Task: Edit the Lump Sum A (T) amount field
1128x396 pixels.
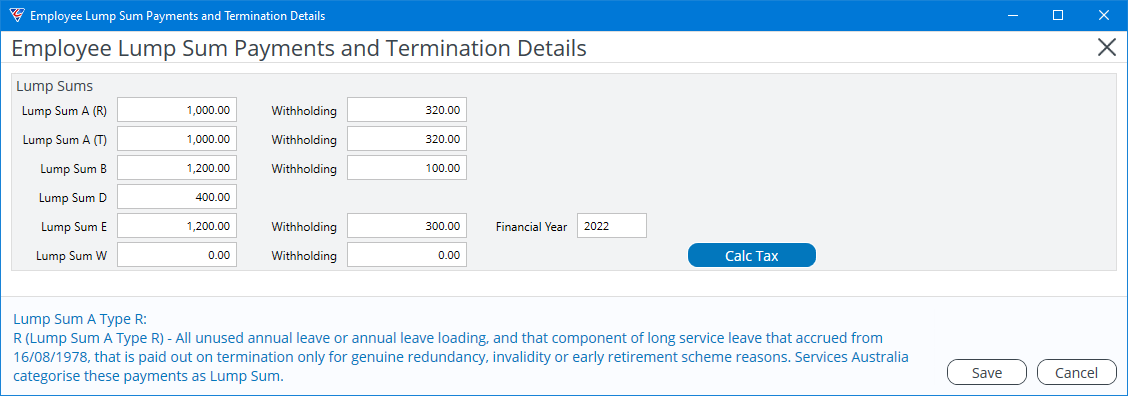Action: pos(177,139)
